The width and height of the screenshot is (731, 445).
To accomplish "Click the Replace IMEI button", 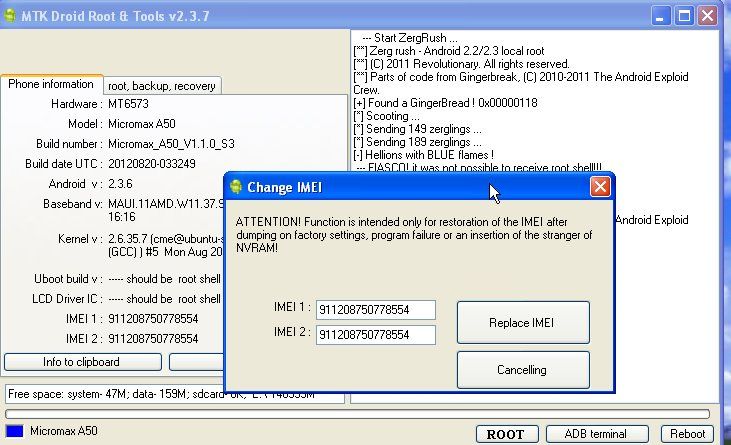I will [x=523, y=322].
